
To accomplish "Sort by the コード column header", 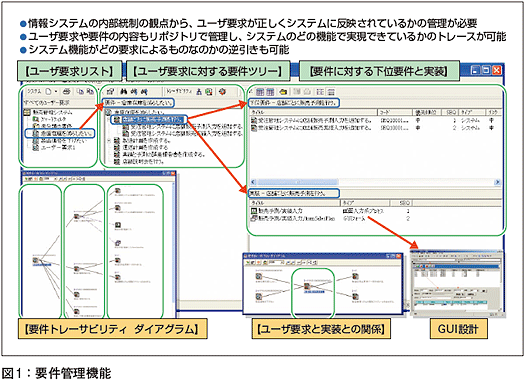I will point(394,112).
